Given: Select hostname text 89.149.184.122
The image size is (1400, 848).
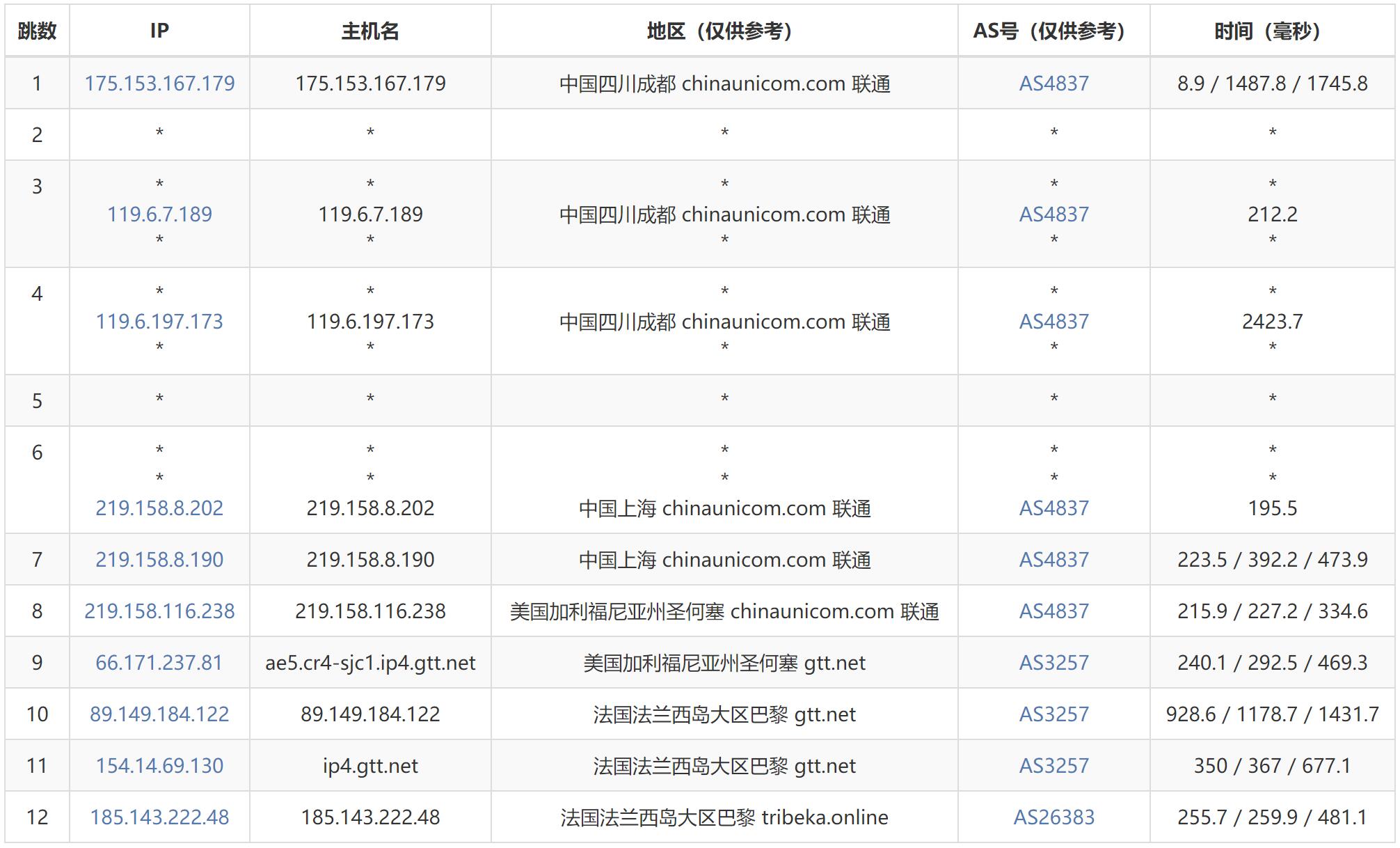Looking at the screenshot, I should (370, 714).
